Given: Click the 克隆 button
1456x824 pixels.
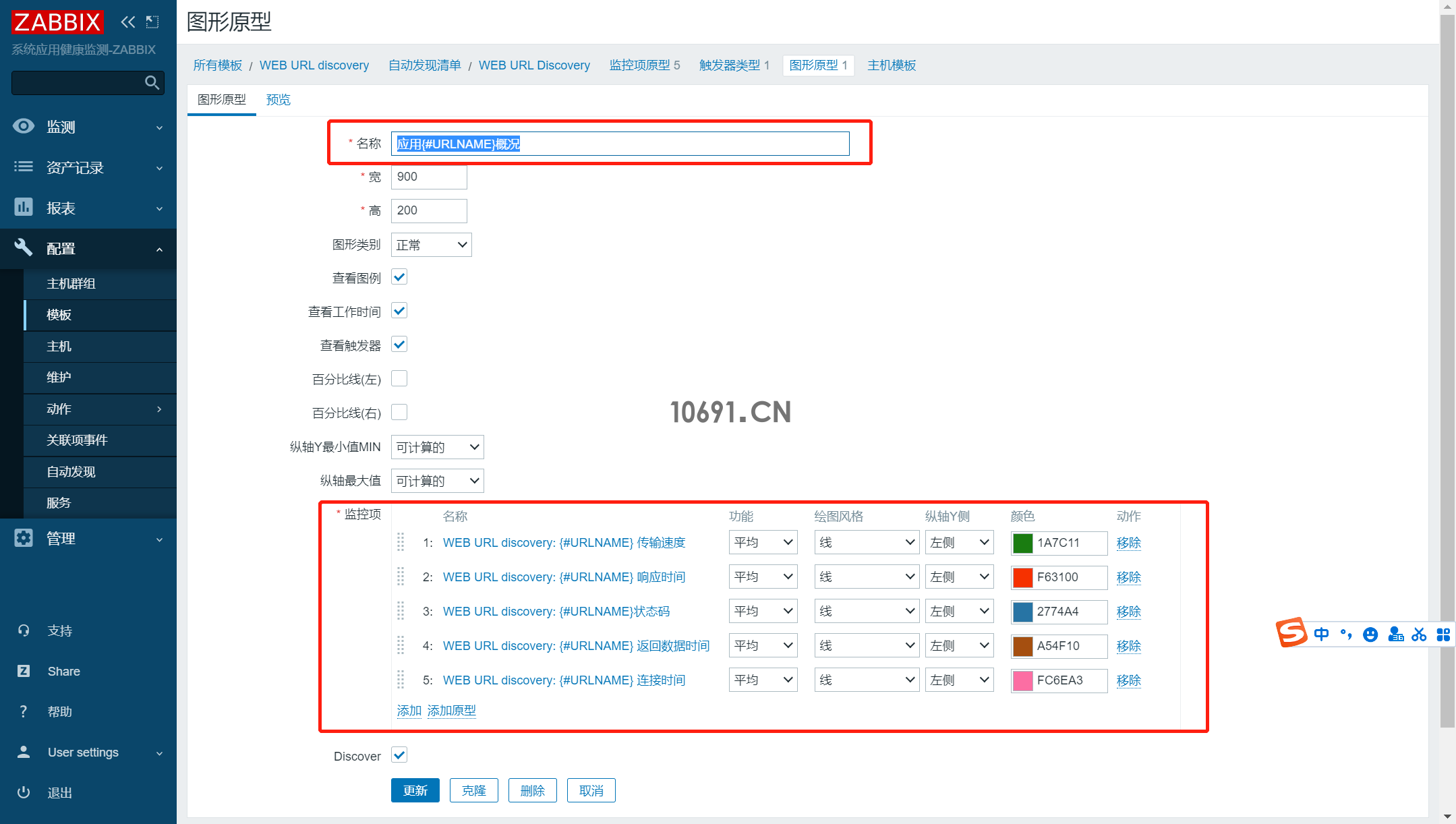Looking at the screenshot, I should [474, 790].
